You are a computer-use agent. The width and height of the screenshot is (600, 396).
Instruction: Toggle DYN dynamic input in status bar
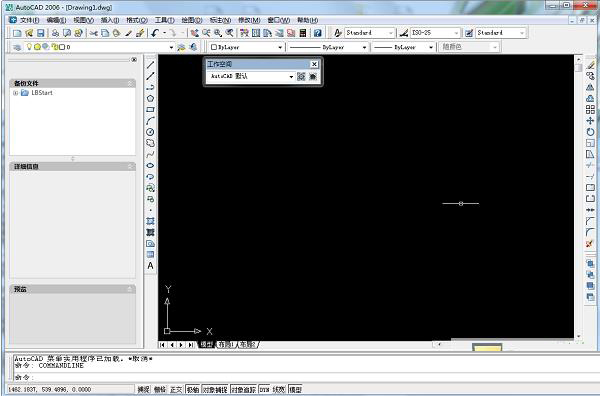(x=264, y=389)
